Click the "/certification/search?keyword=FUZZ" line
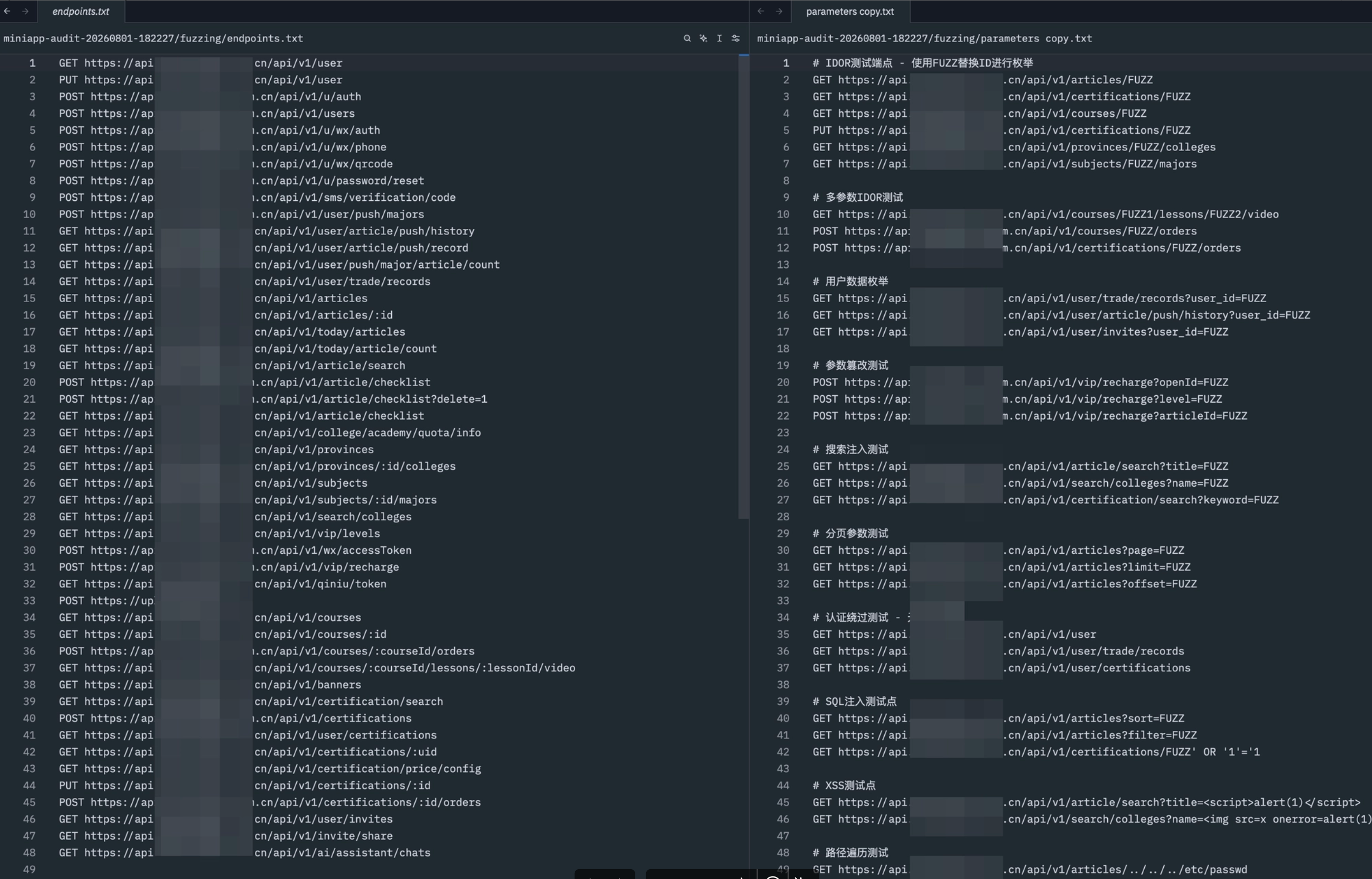 1046,500
